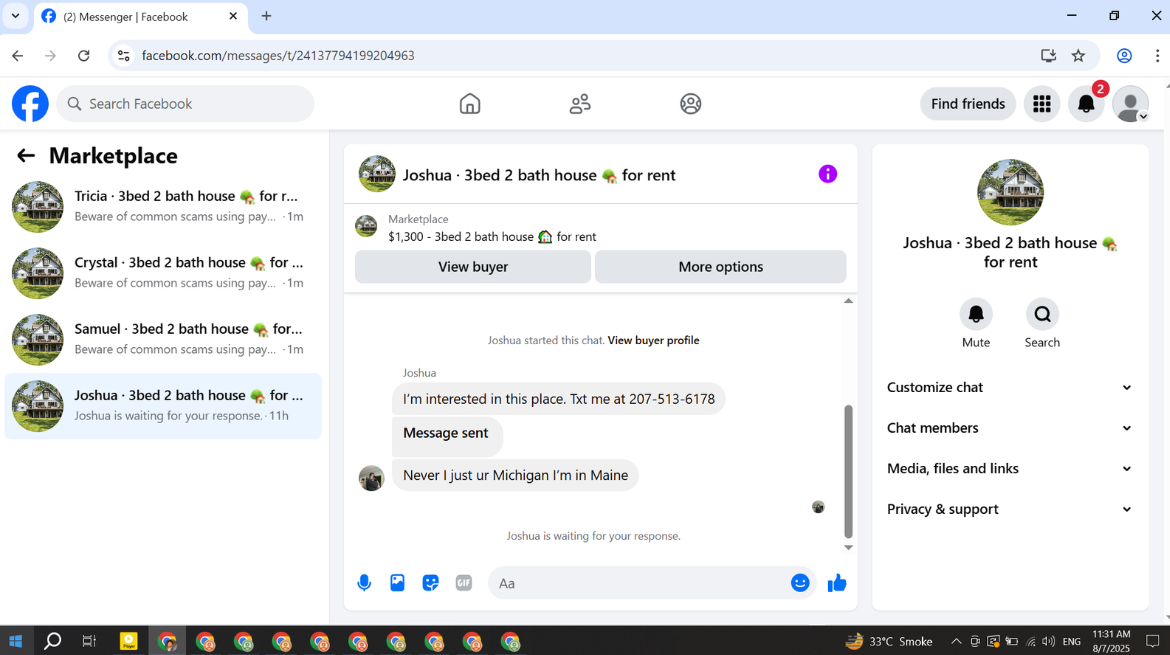The width and height of the screenshot is (1170, 655).
Task: Click the Send a voice clip microphone icon
Action: point(364,583)
